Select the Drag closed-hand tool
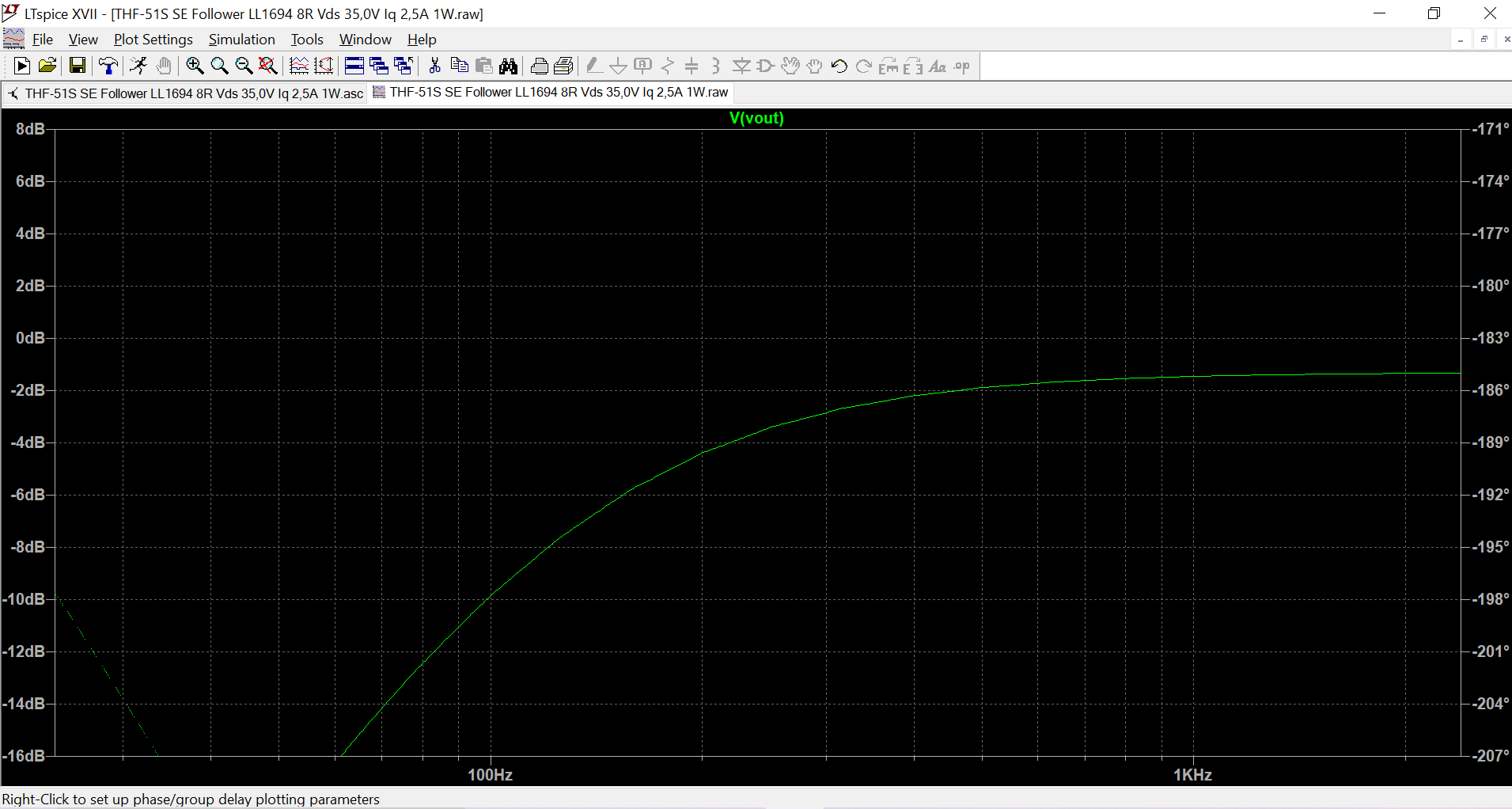 (815, 66)
